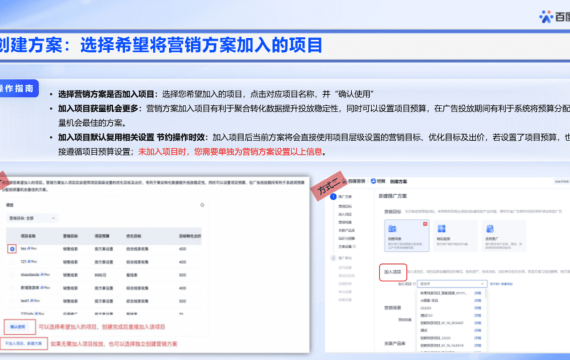
Task: Select the first marketing goal card 销售线索
Action: [x=407, y=236]
